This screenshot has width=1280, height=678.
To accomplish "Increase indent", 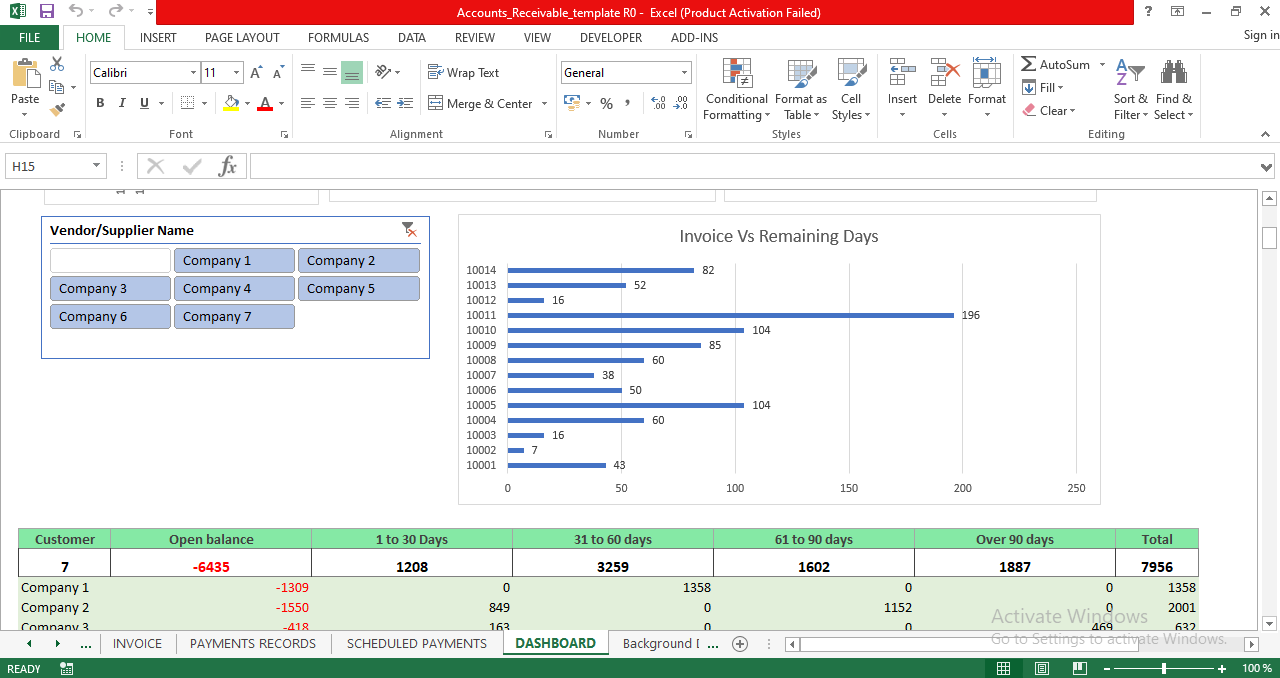I will pos(405,103).
